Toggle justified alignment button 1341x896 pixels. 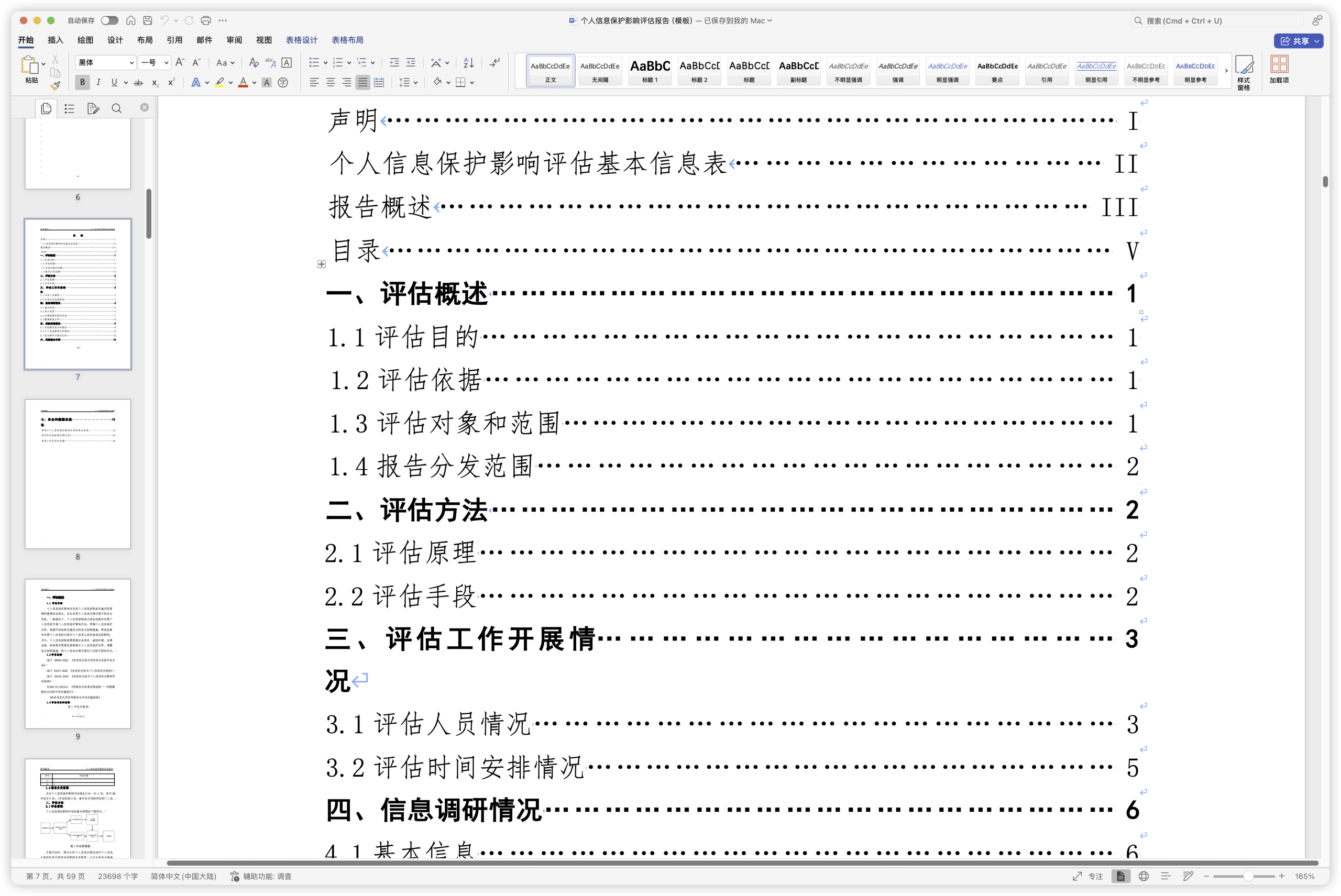[362, 82]
